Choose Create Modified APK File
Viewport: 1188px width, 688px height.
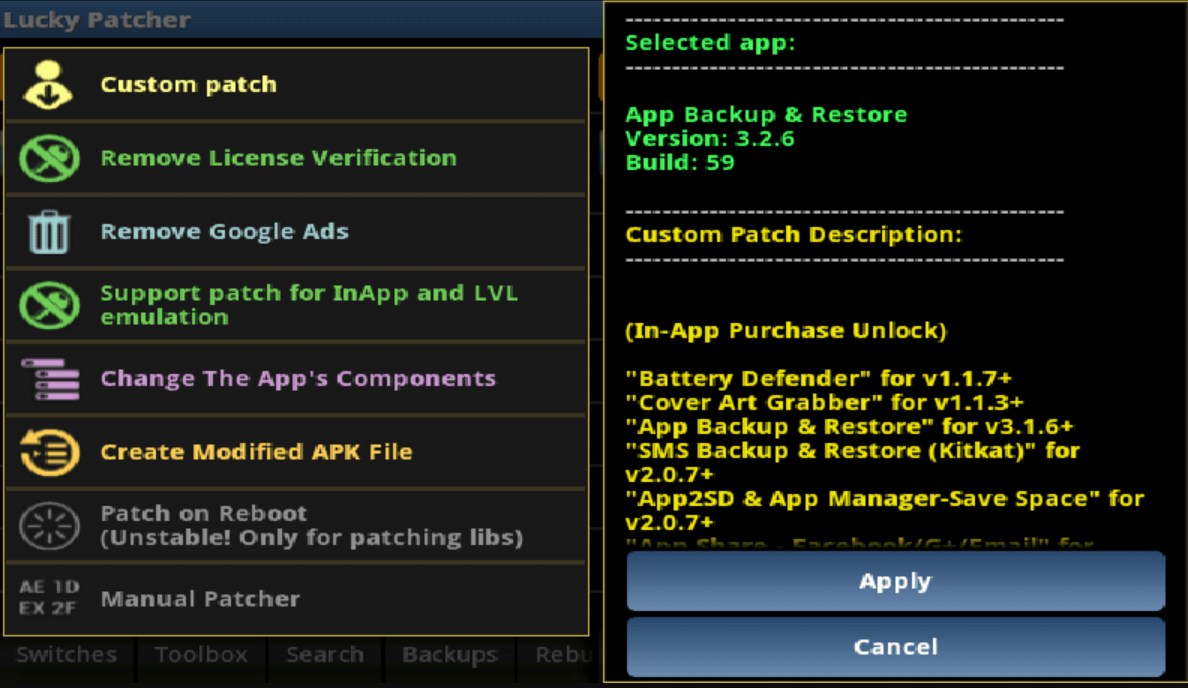pyautogui.click(x=295, y=452)
